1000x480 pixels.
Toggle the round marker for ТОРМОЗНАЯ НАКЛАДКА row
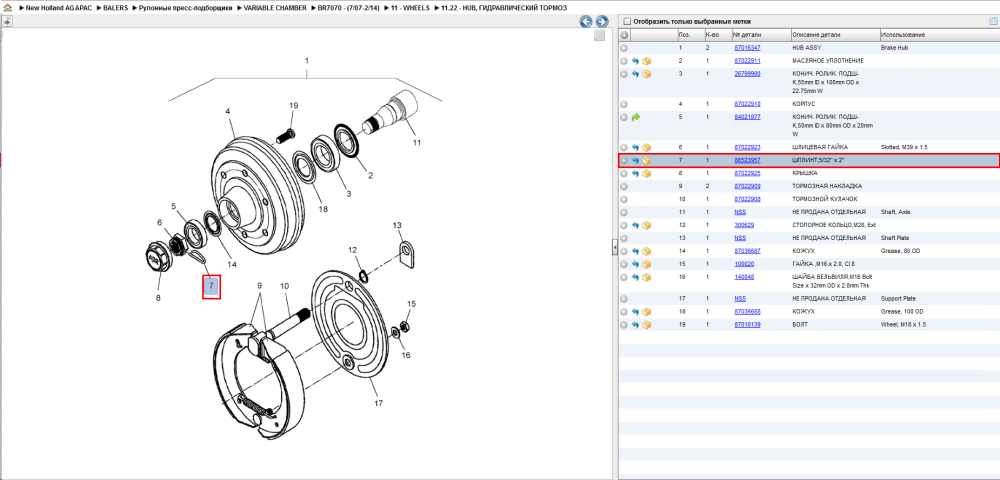[x=624, y=186]
